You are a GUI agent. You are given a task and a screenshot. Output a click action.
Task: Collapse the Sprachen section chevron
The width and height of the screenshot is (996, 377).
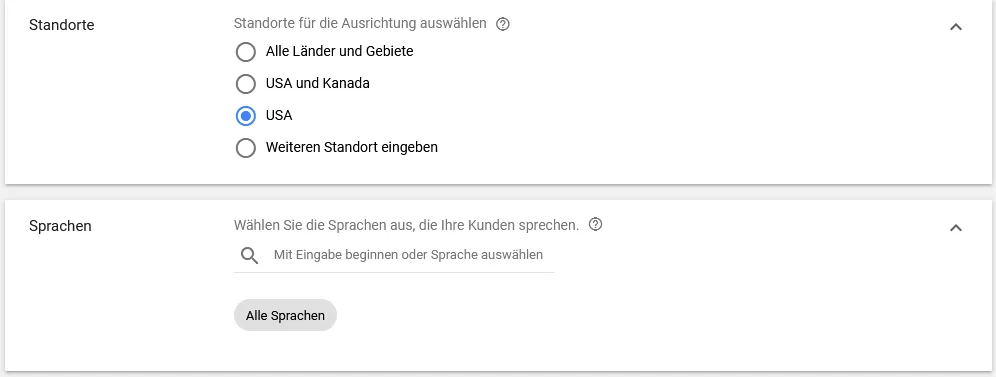click(x=955, y=227)
